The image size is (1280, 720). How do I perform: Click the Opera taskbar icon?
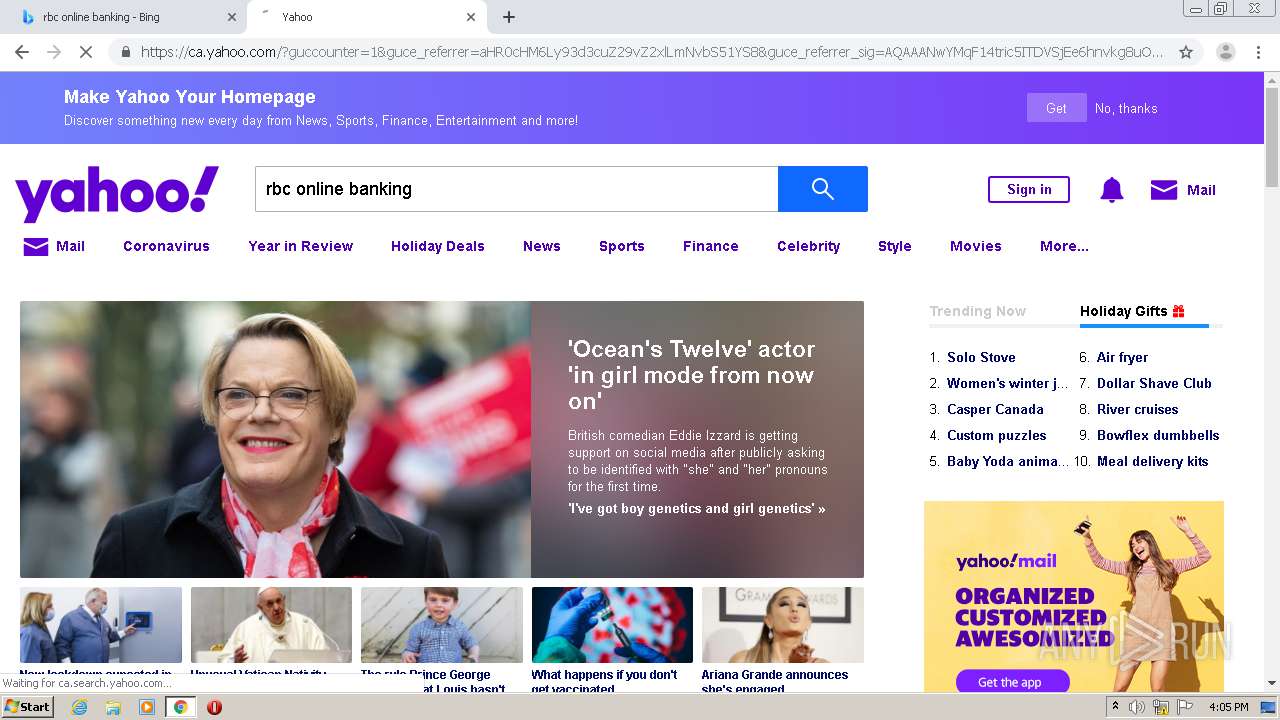click(x=214, y=707)
